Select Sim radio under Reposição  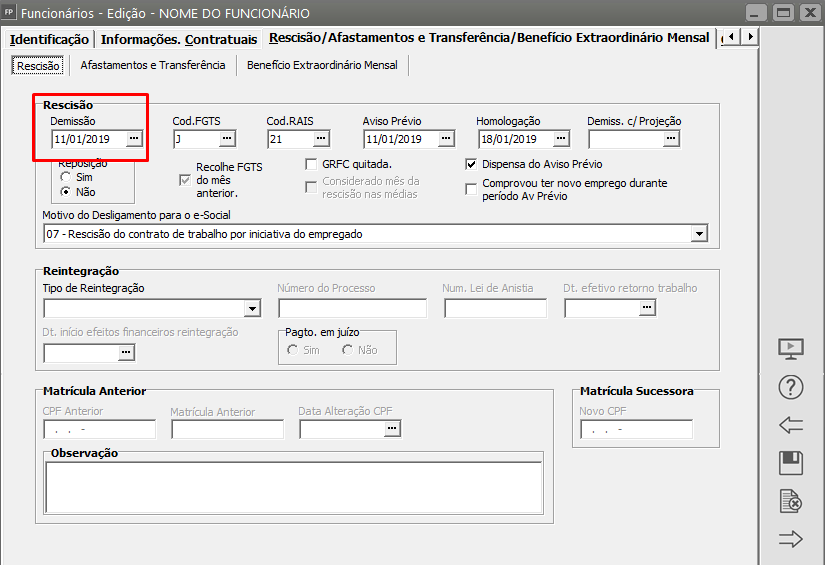click(x=66, y=177)
